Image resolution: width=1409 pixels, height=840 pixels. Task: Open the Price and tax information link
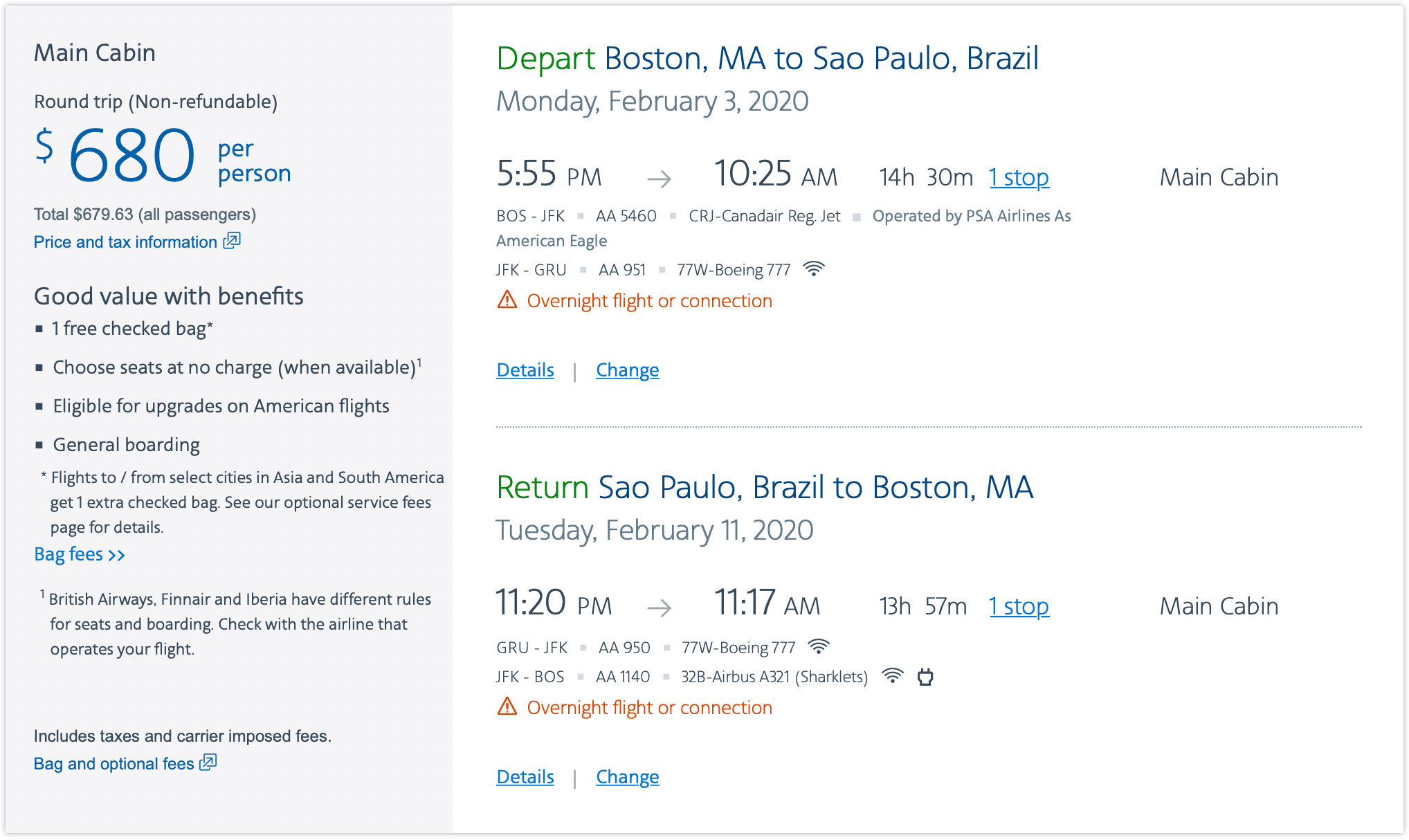tap(125, 242)
